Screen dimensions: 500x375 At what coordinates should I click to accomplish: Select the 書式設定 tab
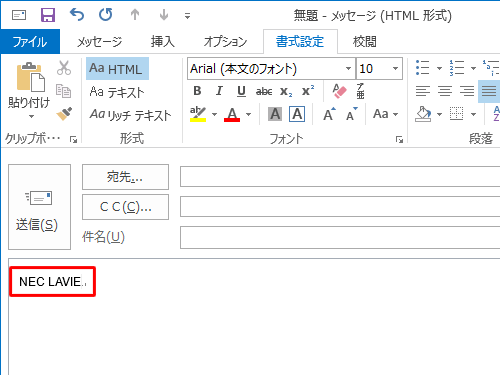tap(300, 42)
